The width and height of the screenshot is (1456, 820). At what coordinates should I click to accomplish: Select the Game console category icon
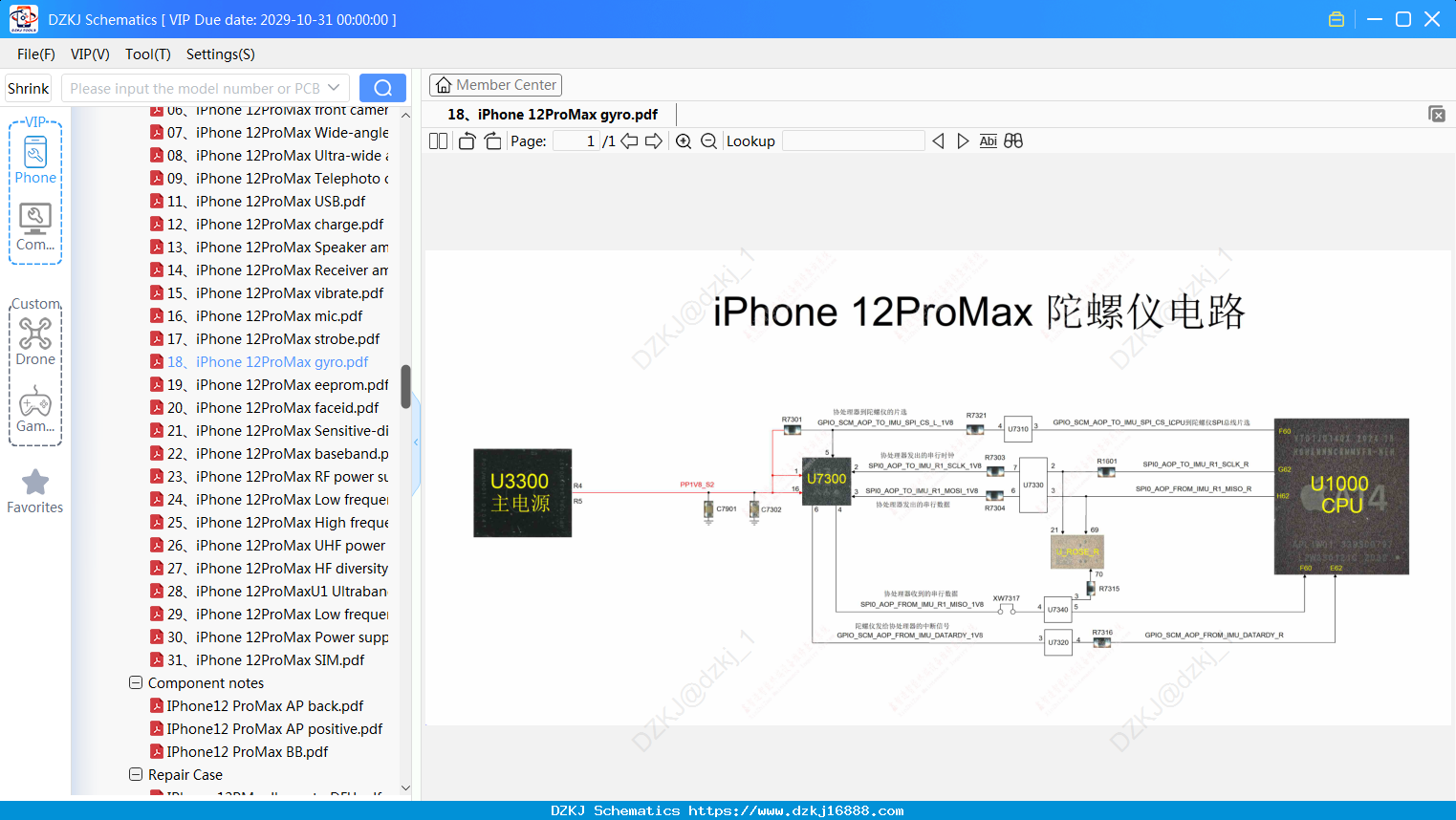click(35, 408)
